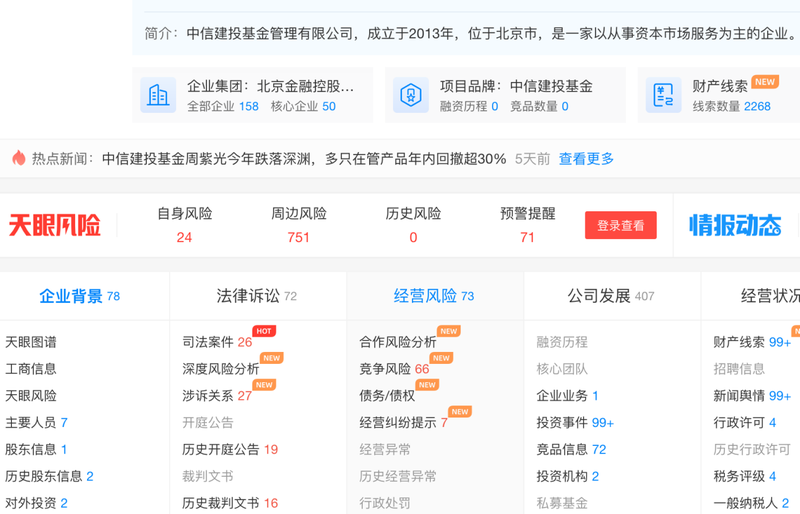This screenshot has height=514, width=800.
Task: Click 开庭公告 greyed item
Action: coord(208,422)
